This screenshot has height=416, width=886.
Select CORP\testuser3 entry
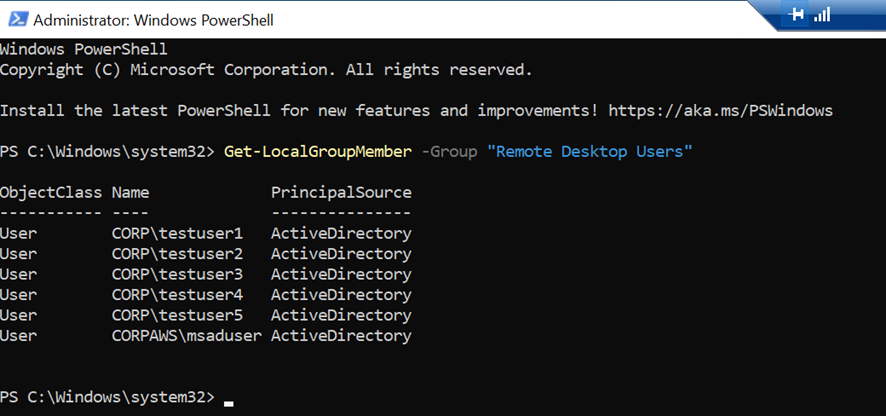pyautogui.click(x=177, y=274)
